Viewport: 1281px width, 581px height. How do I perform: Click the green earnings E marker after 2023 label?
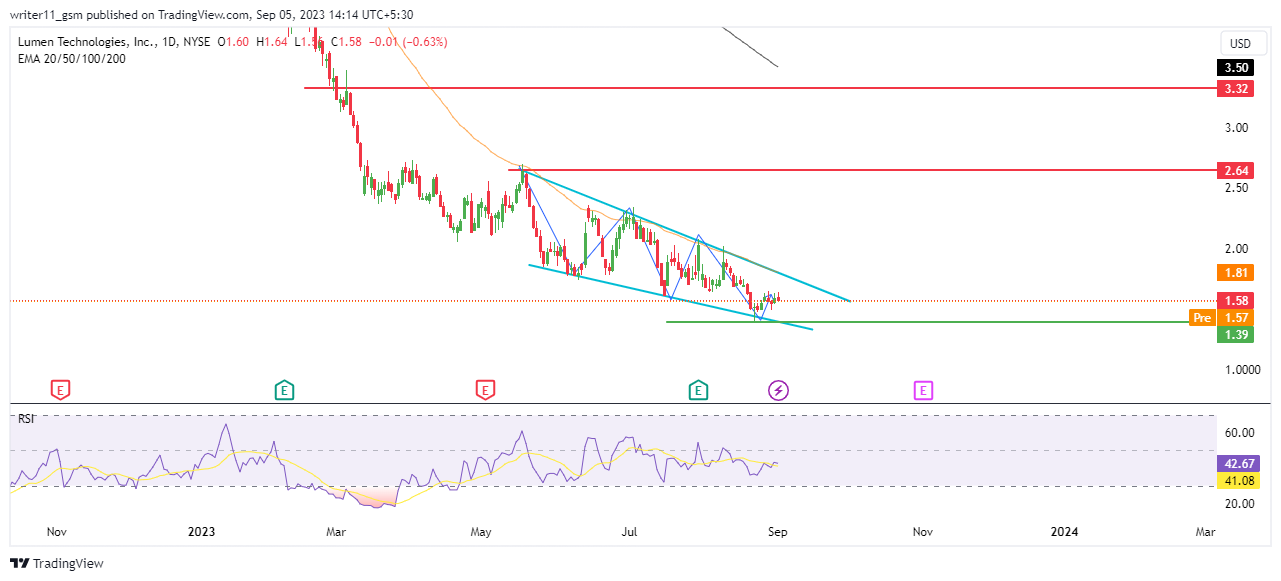point(285,390)
